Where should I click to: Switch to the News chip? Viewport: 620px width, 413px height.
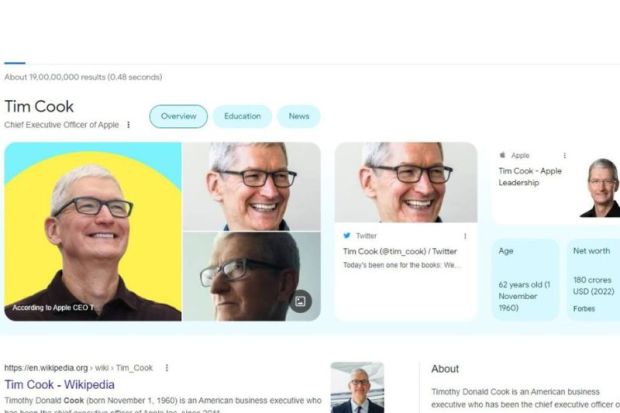299,116
